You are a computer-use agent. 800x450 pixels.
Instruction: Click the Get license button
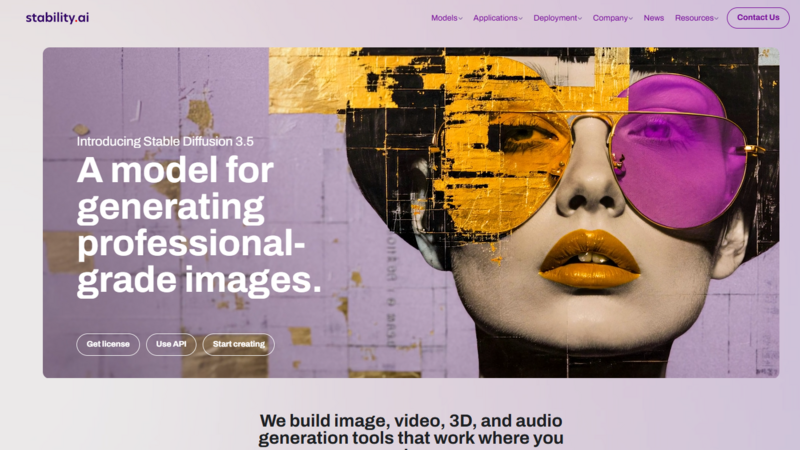pos(108,344)
